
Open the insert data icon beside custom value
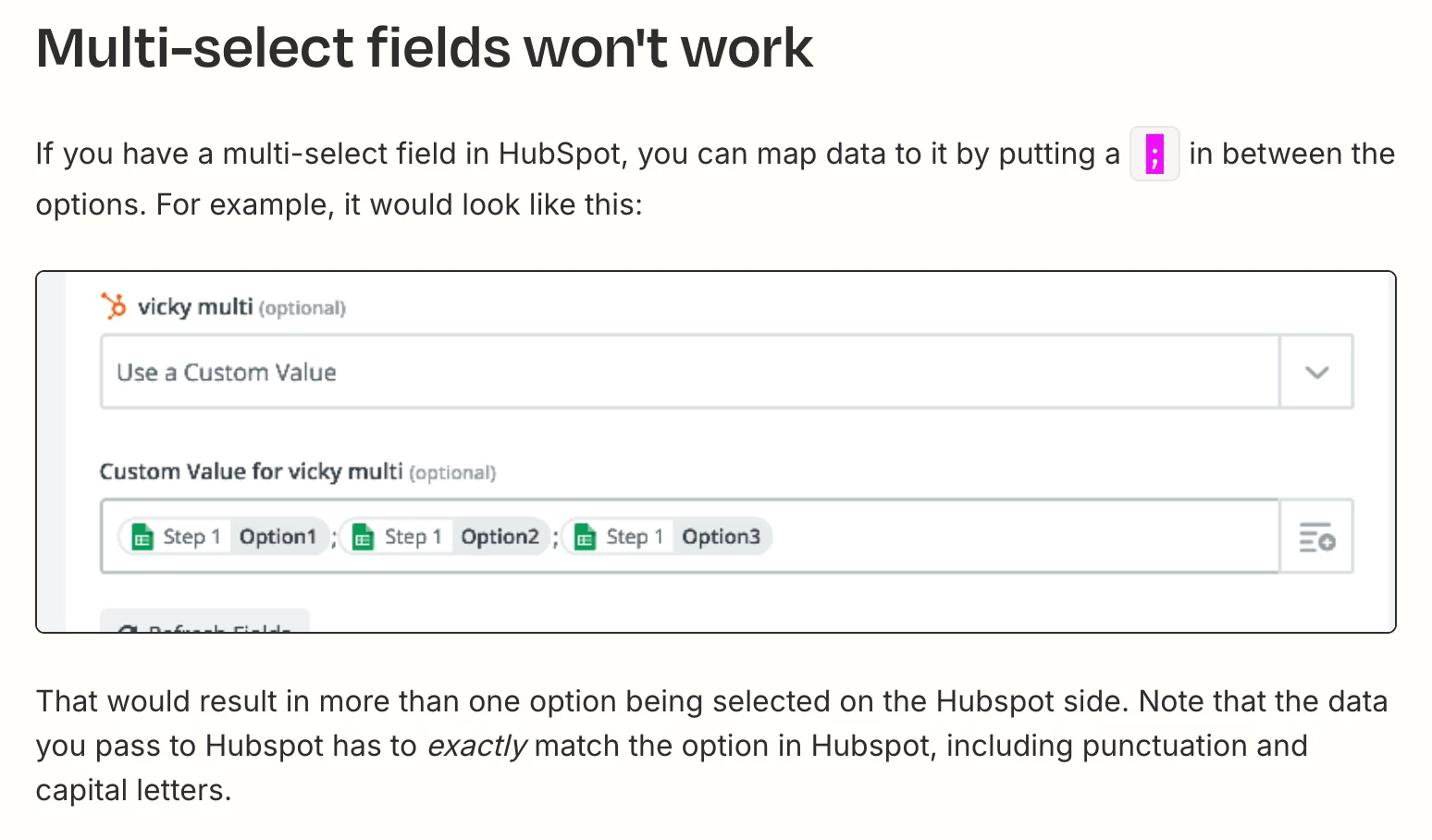[x=1316, y=537]
